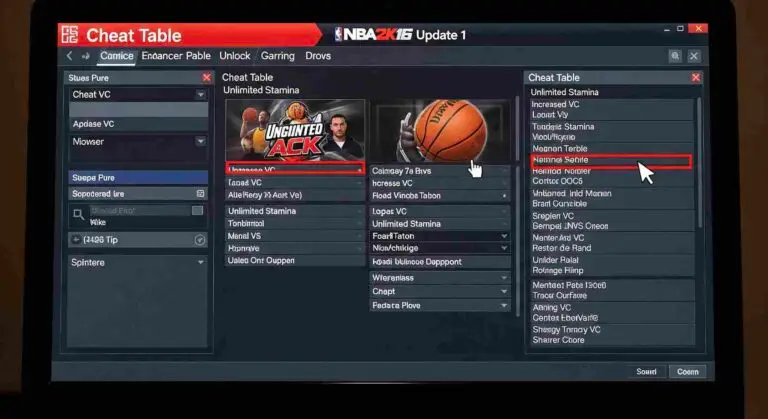Click the magnifier icon beside the left panel search field

pyautogui.click(x=78, y=214)
